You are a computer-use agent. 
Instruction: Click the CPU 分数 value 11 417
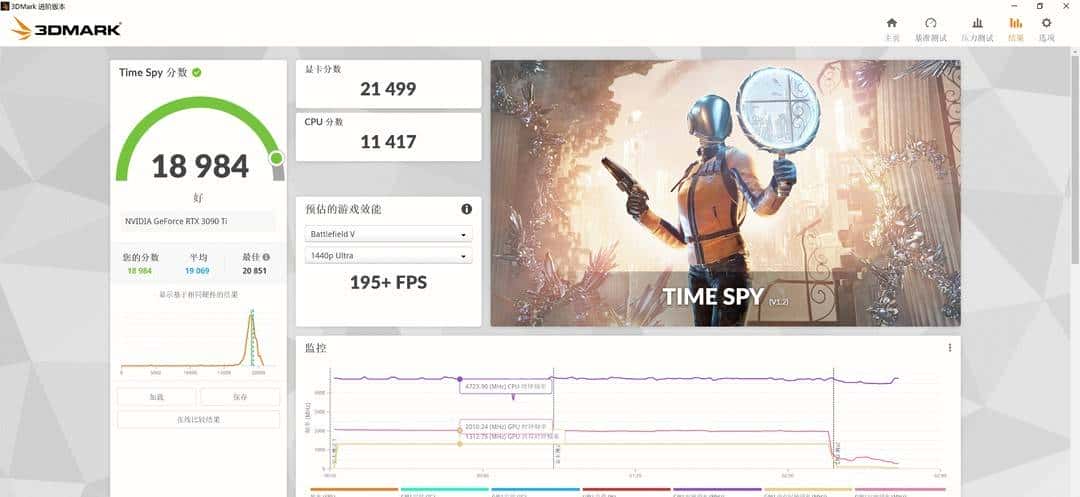point(388,142)
